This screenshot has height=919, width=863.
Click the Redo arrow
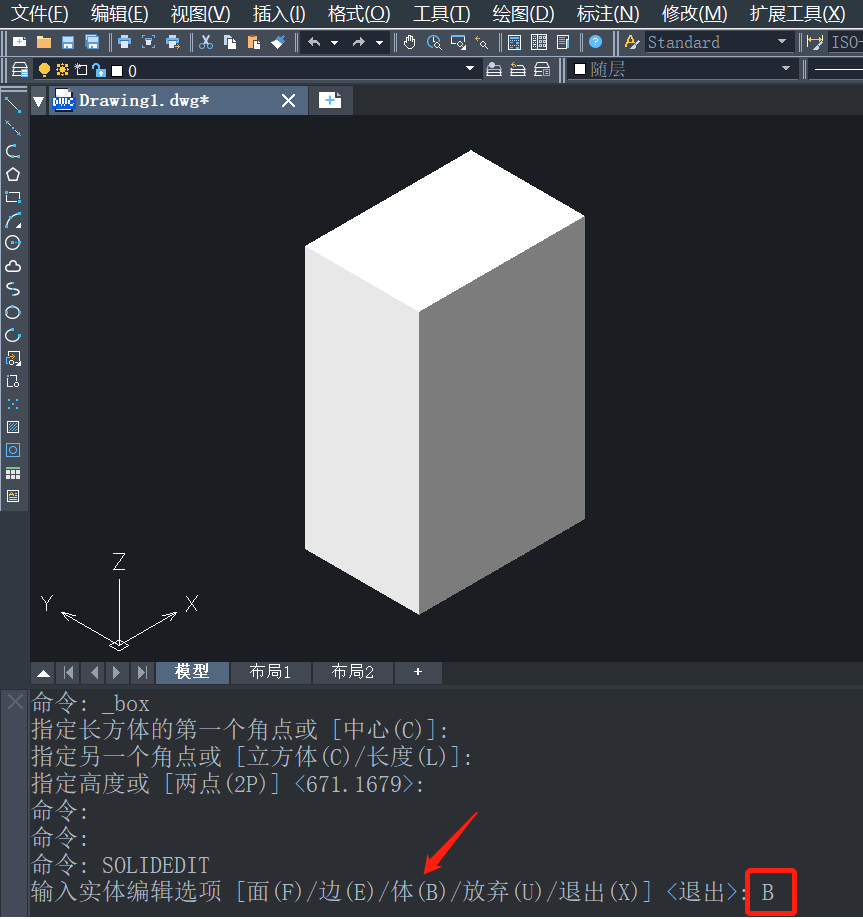359,42
